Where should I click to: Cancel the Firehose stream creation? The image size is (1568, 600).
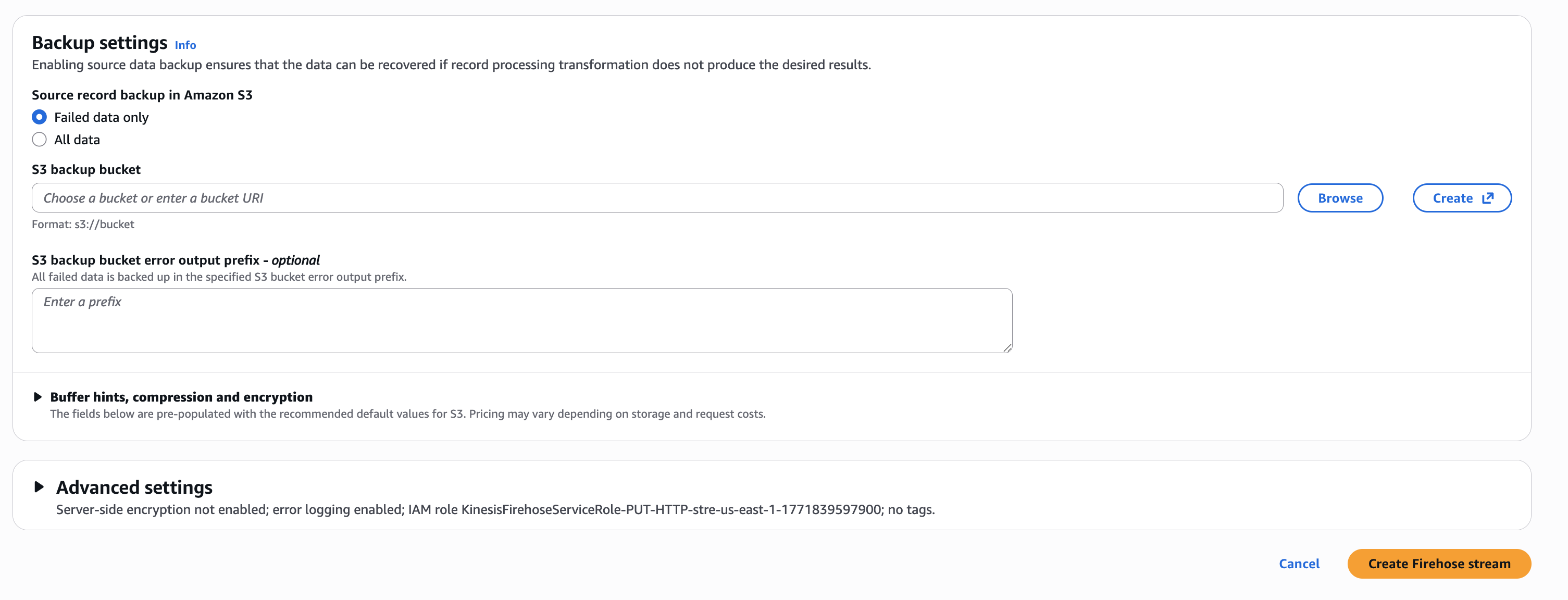[x=1300, y=564]
